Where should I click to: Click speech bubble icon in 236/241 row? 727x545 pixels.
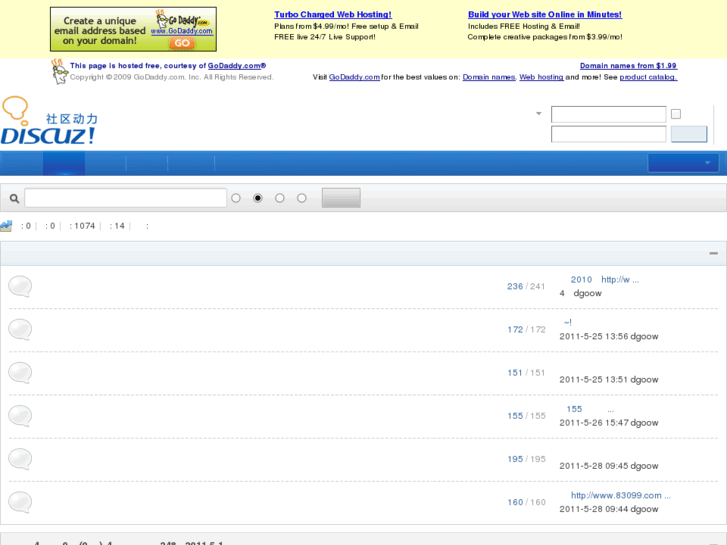[x=20, y=286]
